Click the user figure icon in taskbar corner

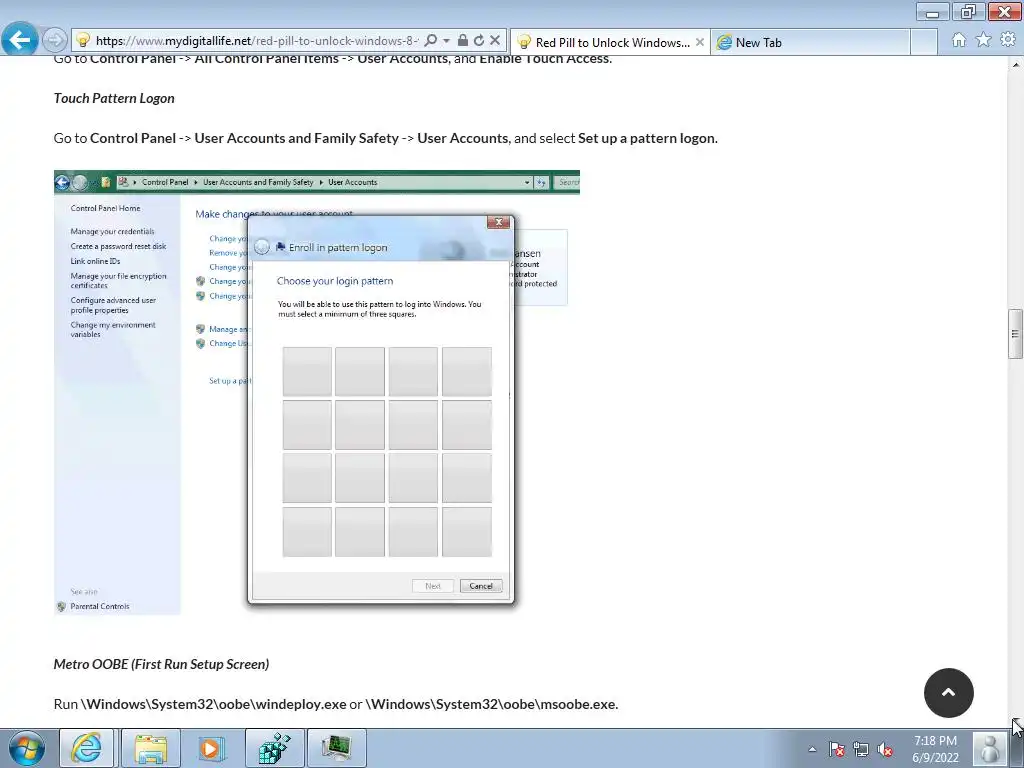[990, 748]
